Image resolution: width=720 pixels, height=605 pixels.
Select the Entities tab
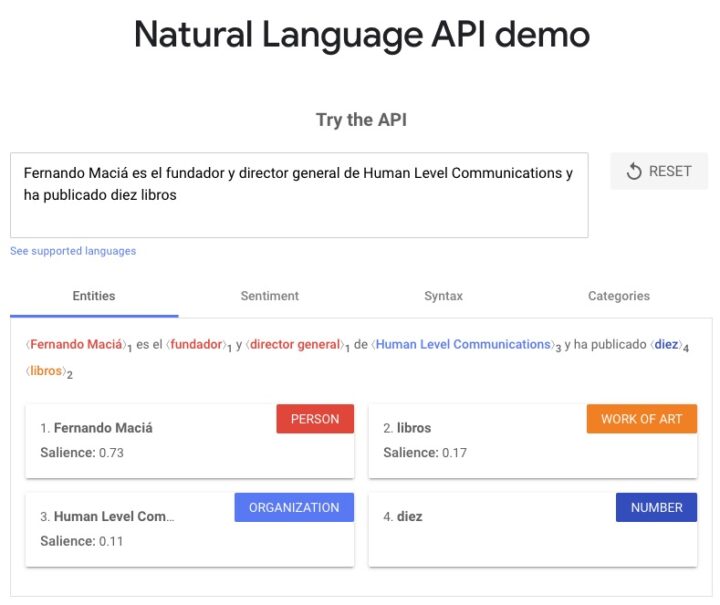coord(94,296)
